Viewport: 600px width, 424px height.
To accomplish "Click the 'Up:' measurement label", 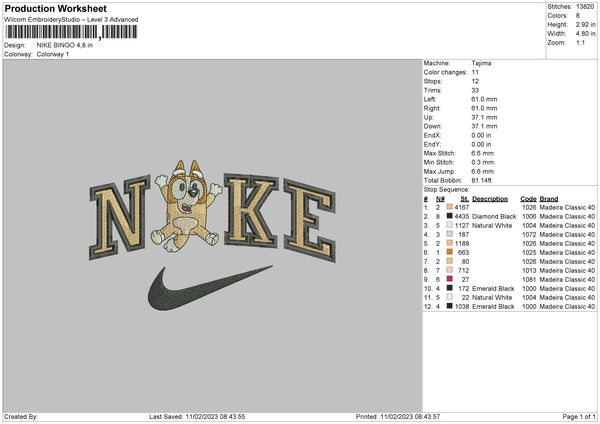I will coord(428,117).
